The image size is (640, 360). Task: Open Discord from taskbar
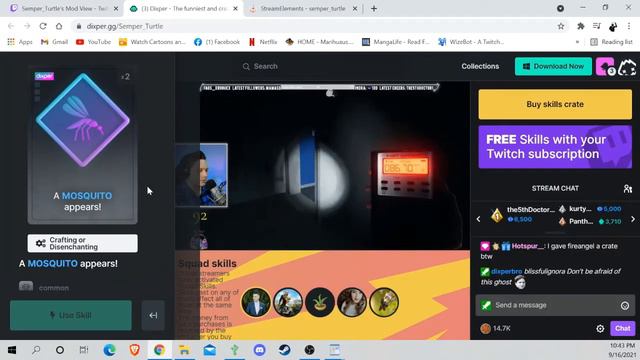click(259, 350)
